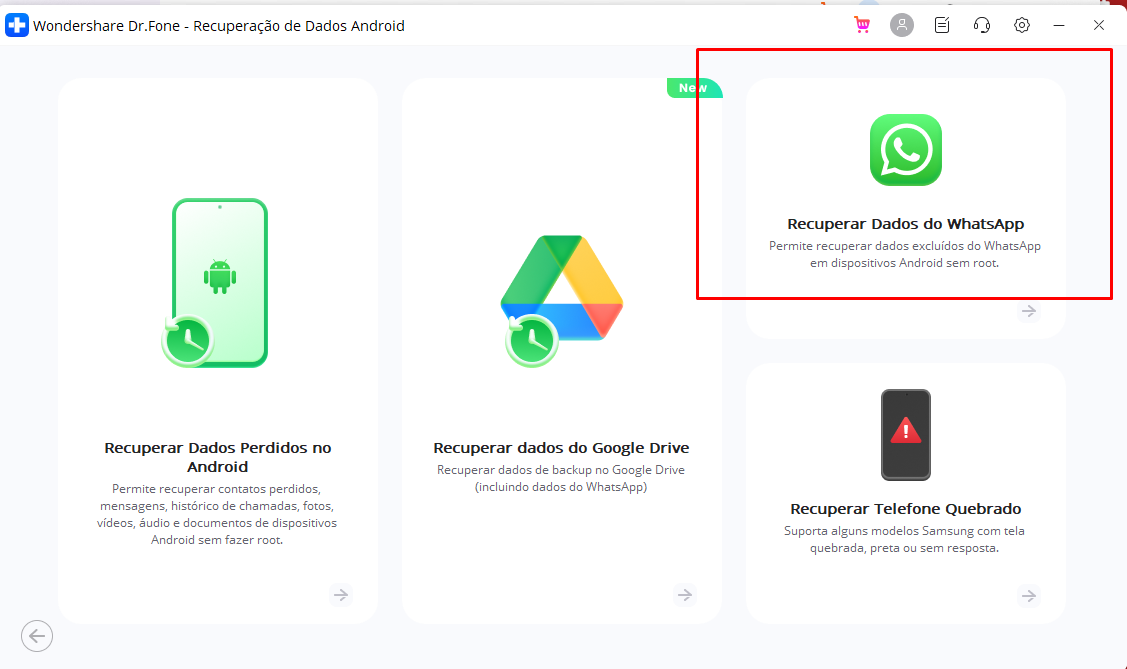Click 'Permite recuperar dados excluídos do WhatsApp' text
This screenshot has width=1127, height=669.
905,254
